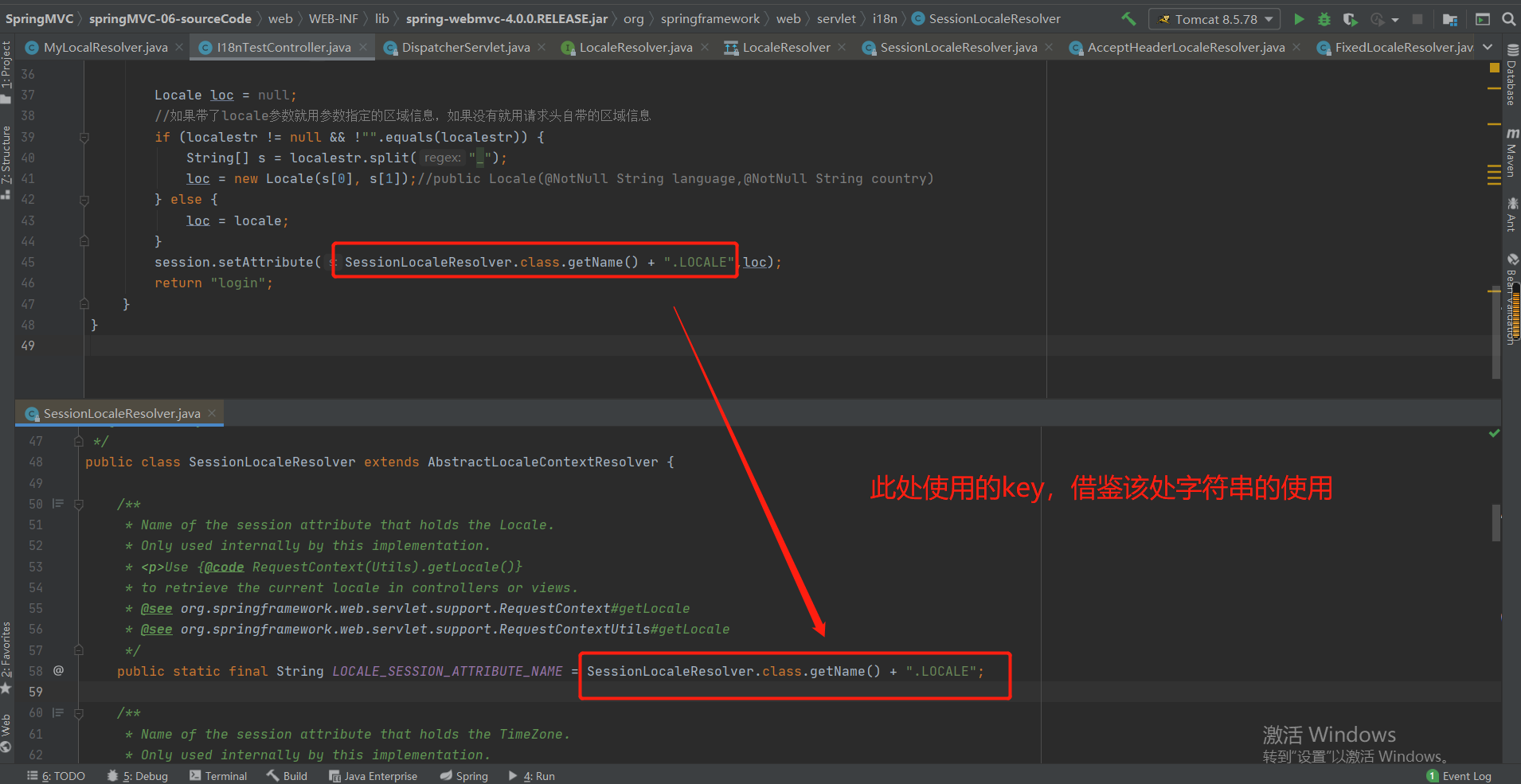Close the lower SessionLocaleResolver.java tab
The width and height of the screenshot is (1521, 784).
pyautogui.click(x=212, y=414)
